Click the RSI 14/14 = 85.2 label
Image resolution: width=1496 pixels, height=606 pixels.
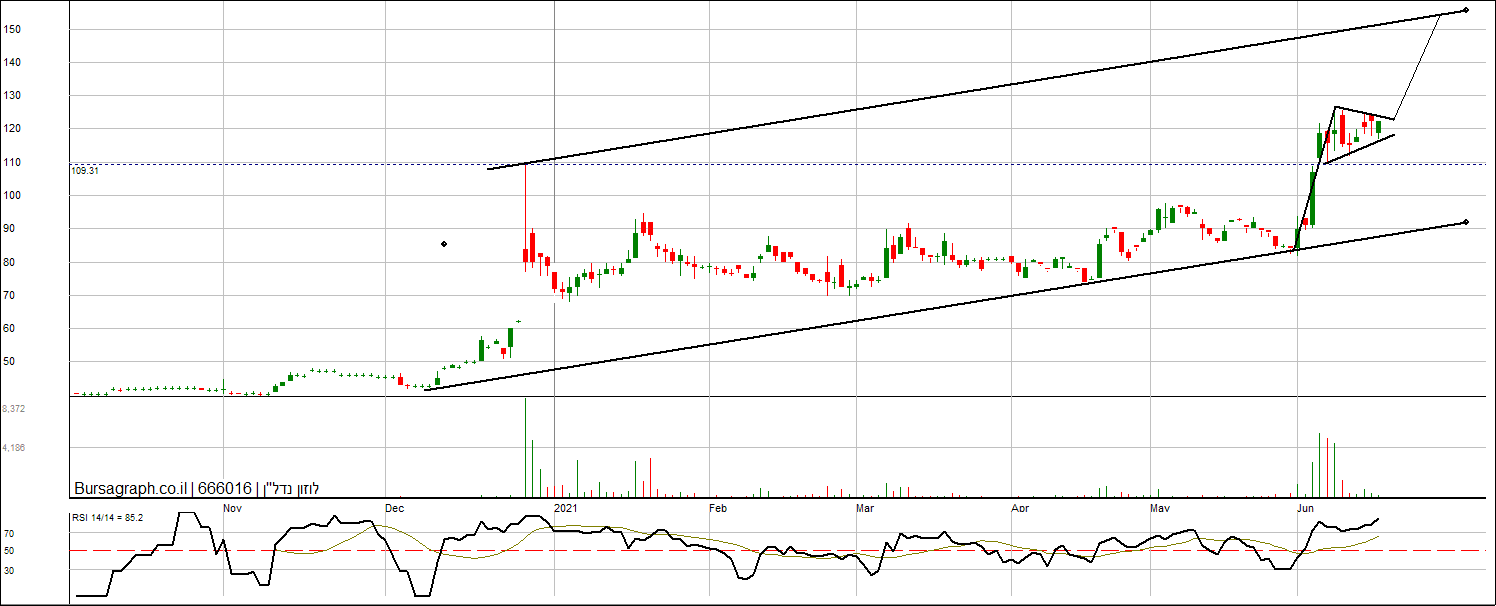coord(108,518)
